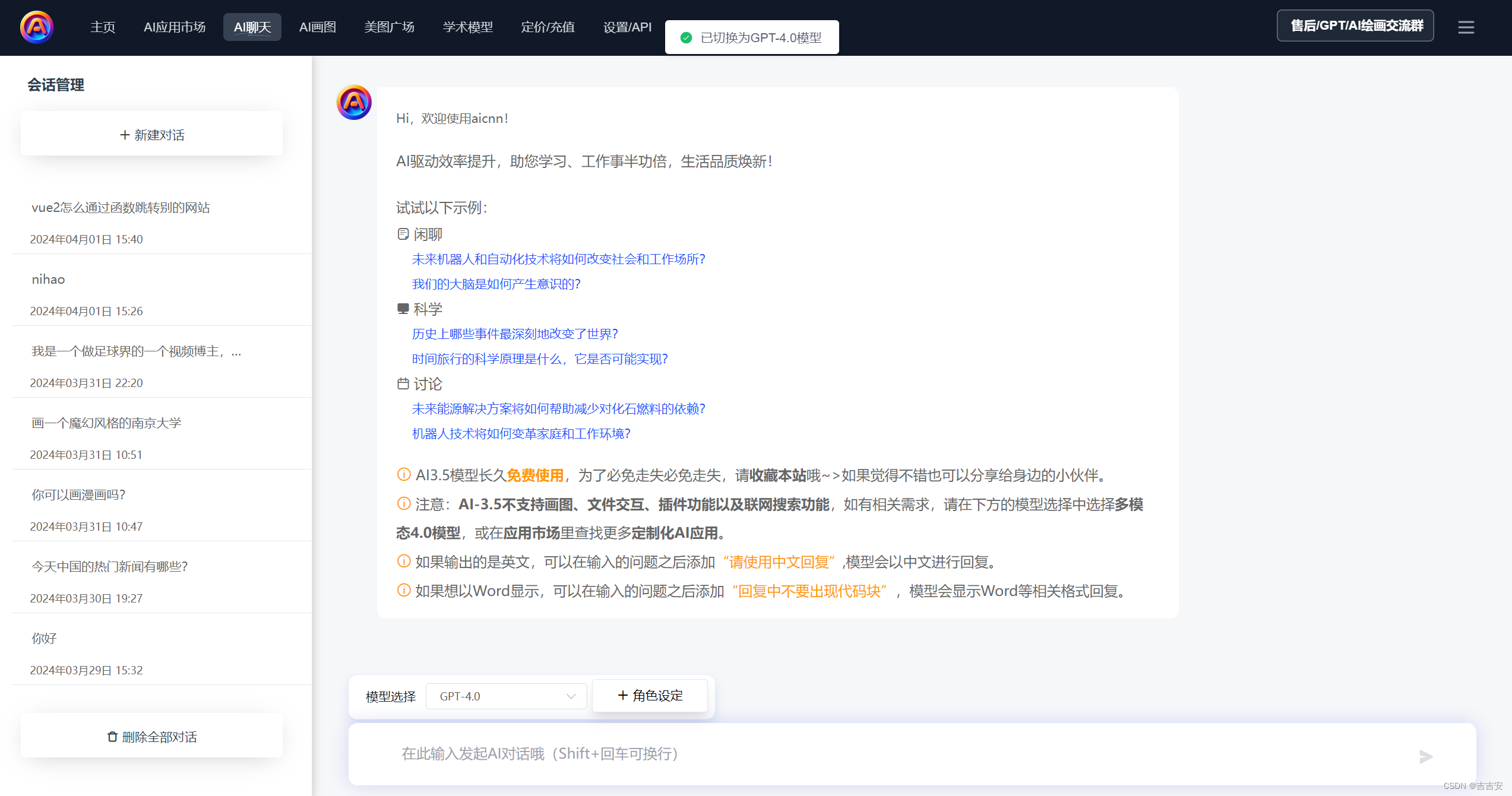This screenshot has width=1512, height=796.
Task: Click the 我们的大脑是如何产生意识的 example link
Action: (x=496, y=284)
